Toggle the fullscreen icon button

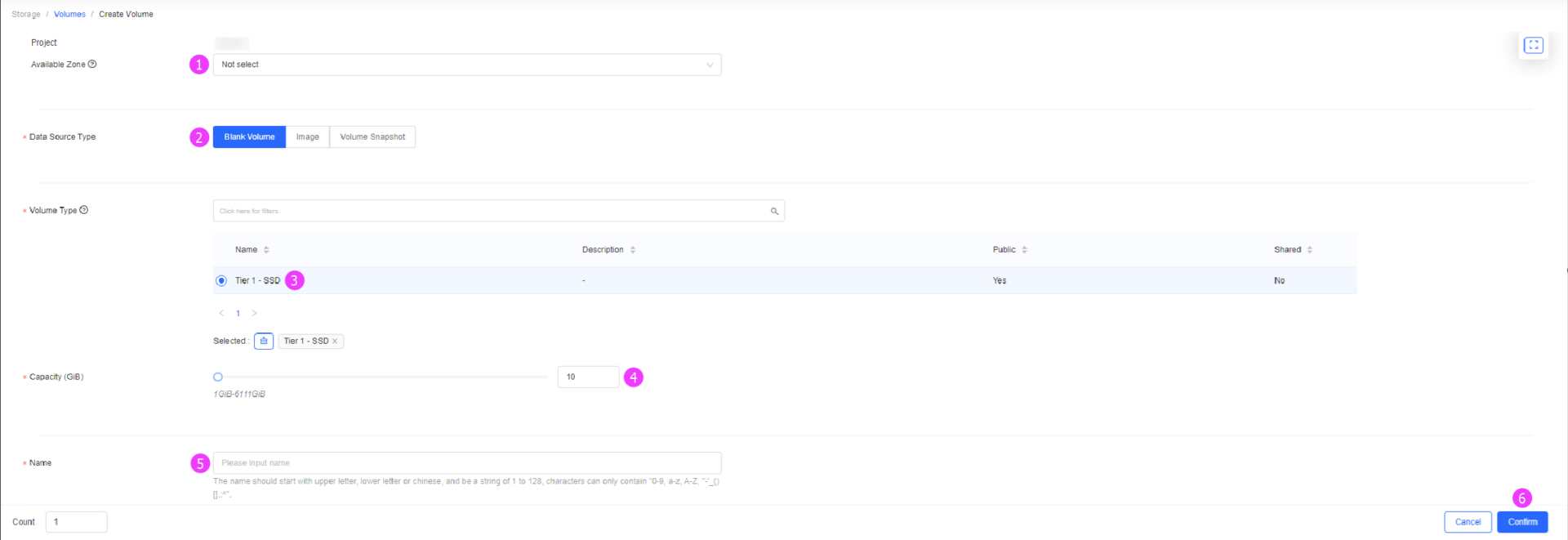[1534, 45]
